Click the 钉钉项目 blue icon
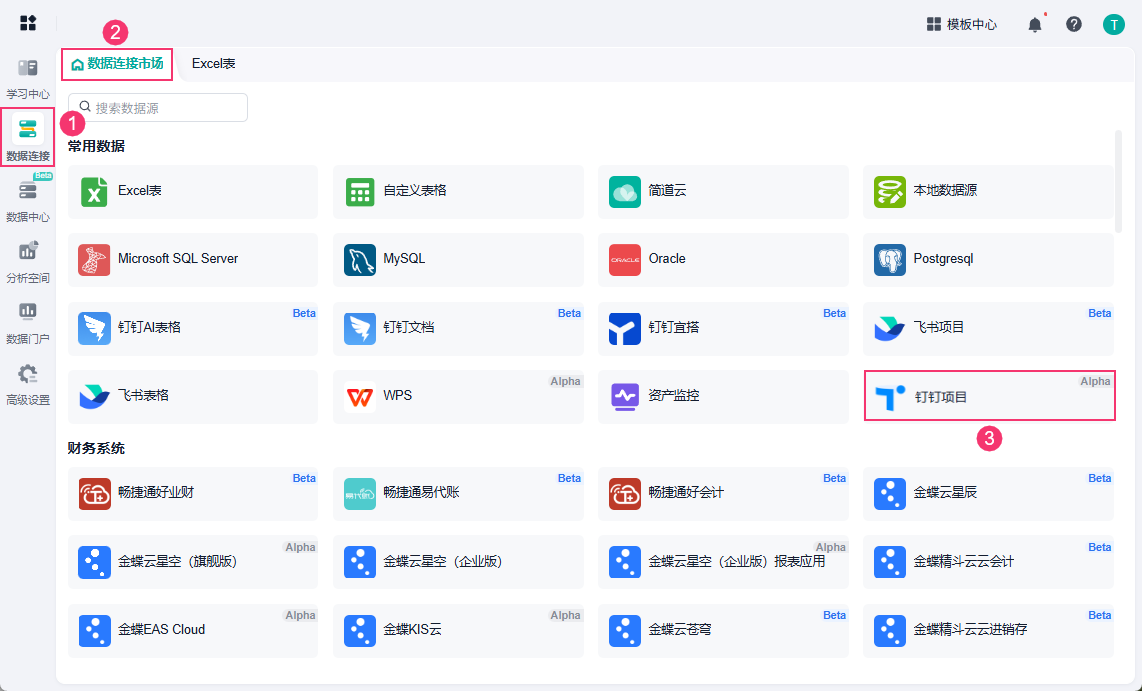Screen dimensions: 1142x691 coord(890,398)
